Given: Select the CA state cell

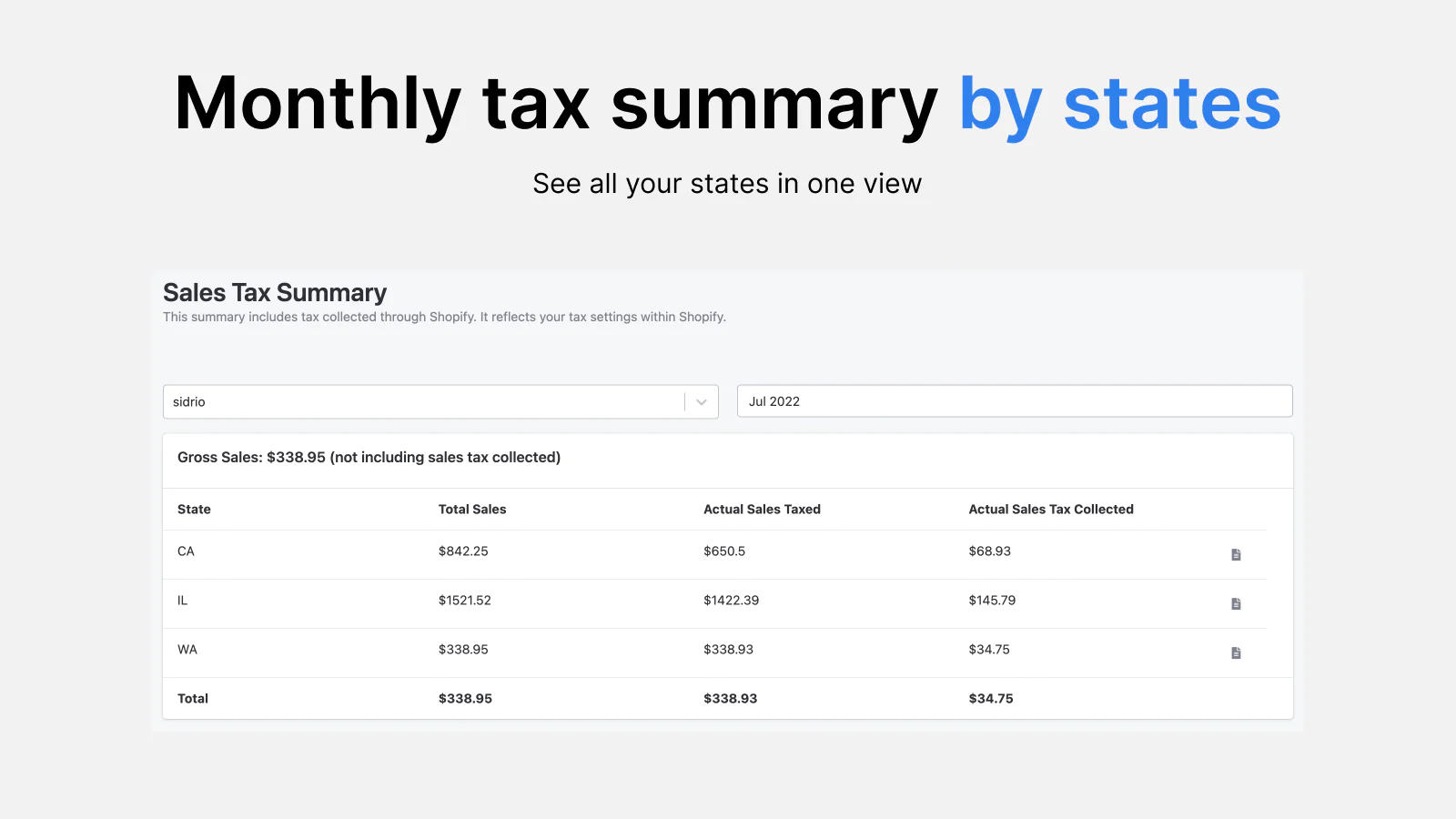Looking at the screenshot, I should (x=186, y=551).
